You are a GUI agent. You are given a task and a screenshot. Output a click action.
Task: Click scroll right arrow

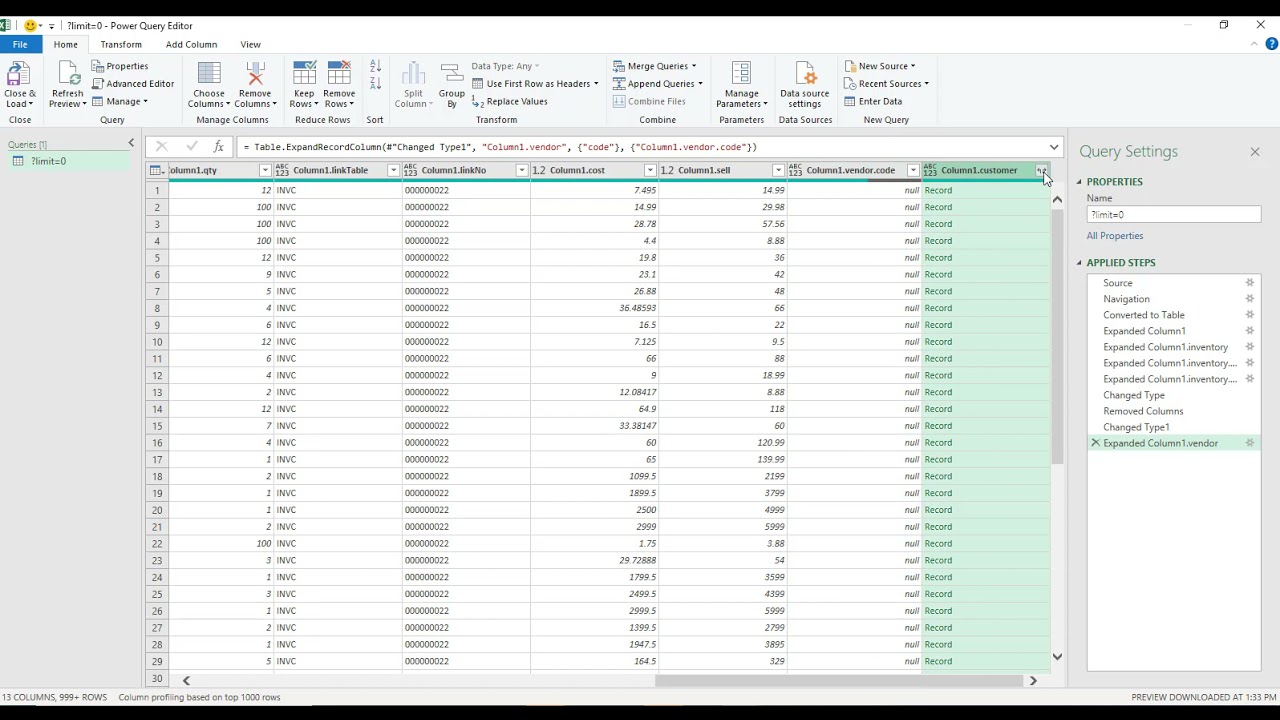click(1033, 681)
